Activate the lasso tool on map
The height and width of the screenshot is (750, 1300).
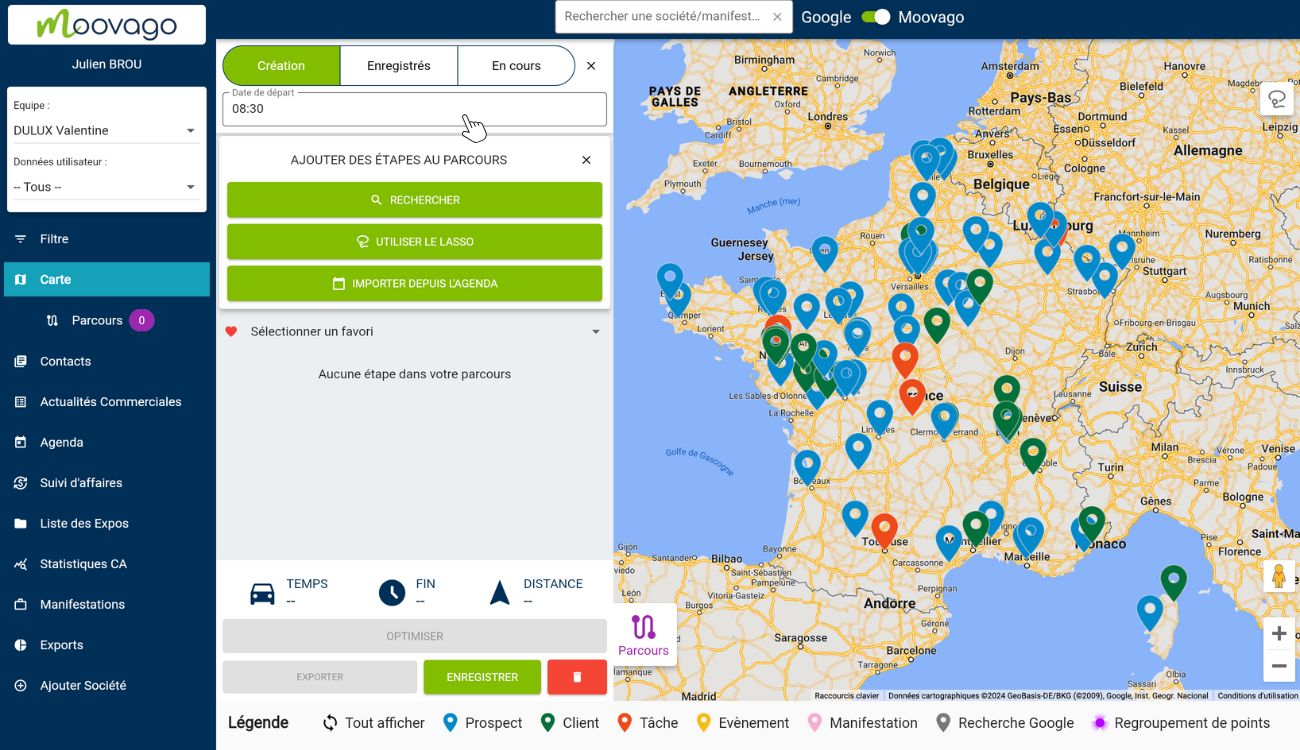point(1277,98)
